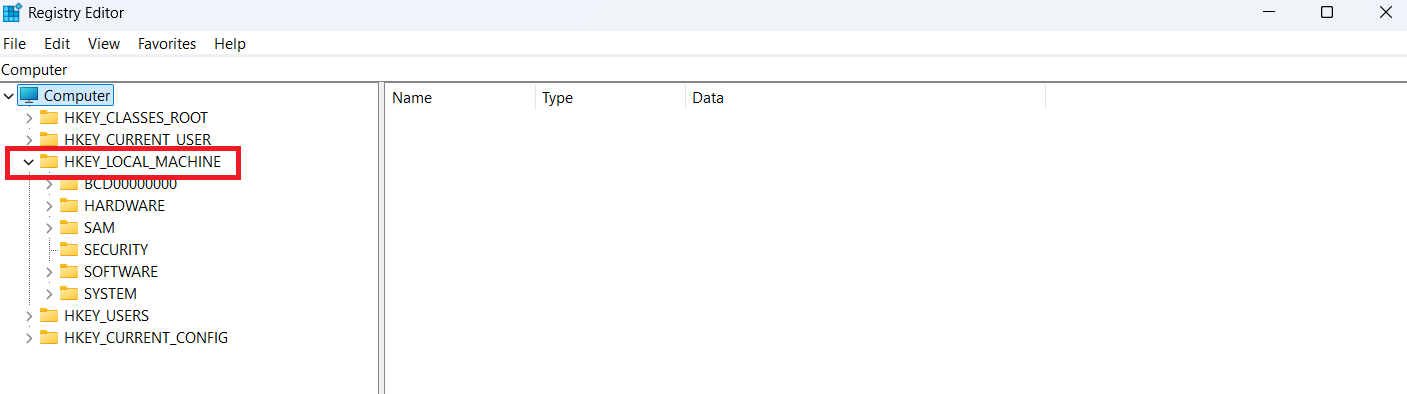The height and width of the screenshot is (394, 1407).
Task: Select the HARDWARE key label
Action: (x=124, y=205)
